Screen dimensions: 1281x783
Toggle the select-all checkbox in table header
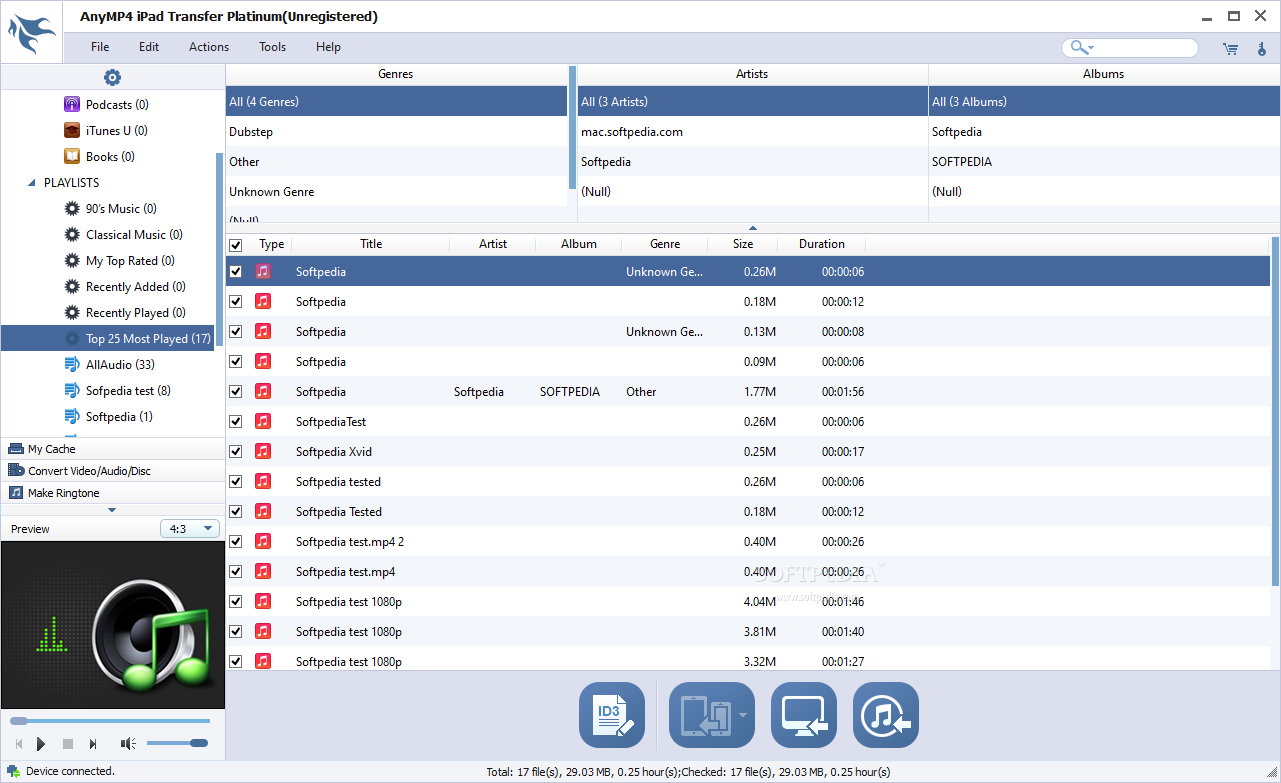point(235,244)
